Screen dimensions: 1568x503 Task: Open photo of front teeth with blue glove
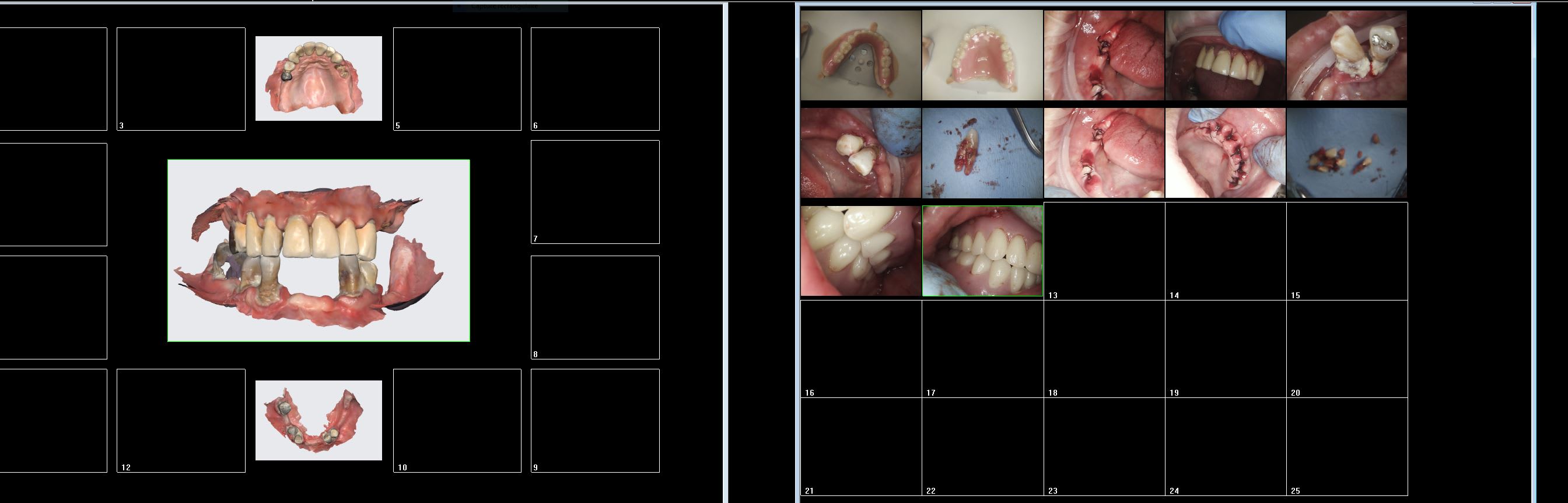click(x=1226, y=55)
